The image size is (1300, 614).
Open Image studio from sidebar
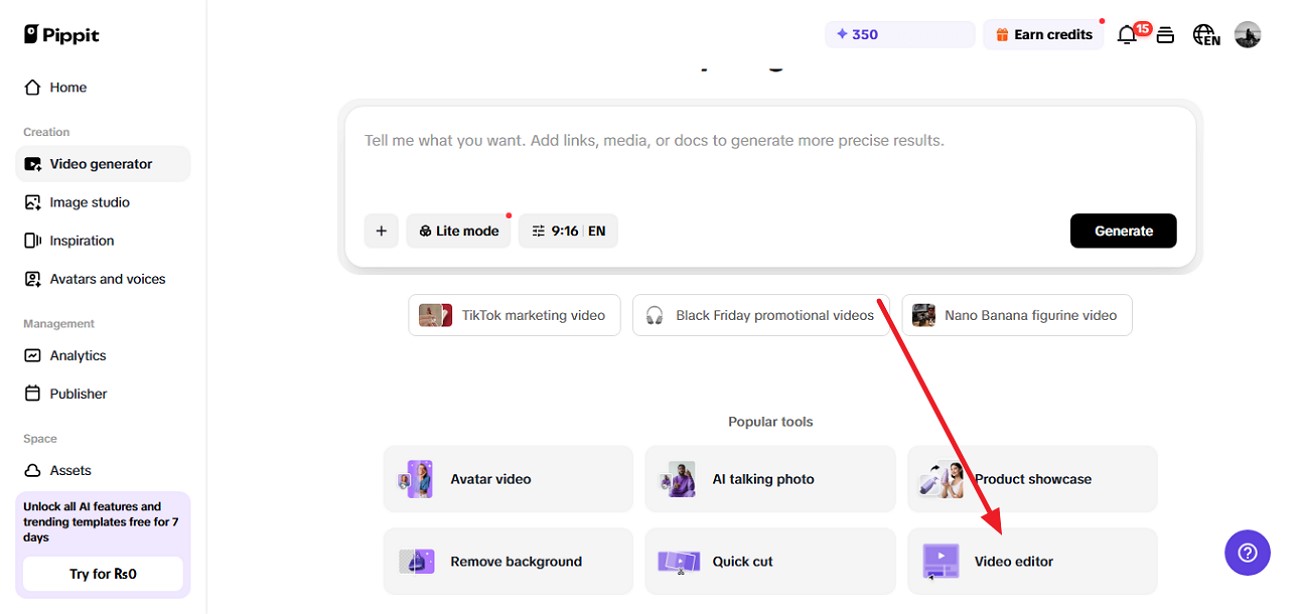click(90, 202)
